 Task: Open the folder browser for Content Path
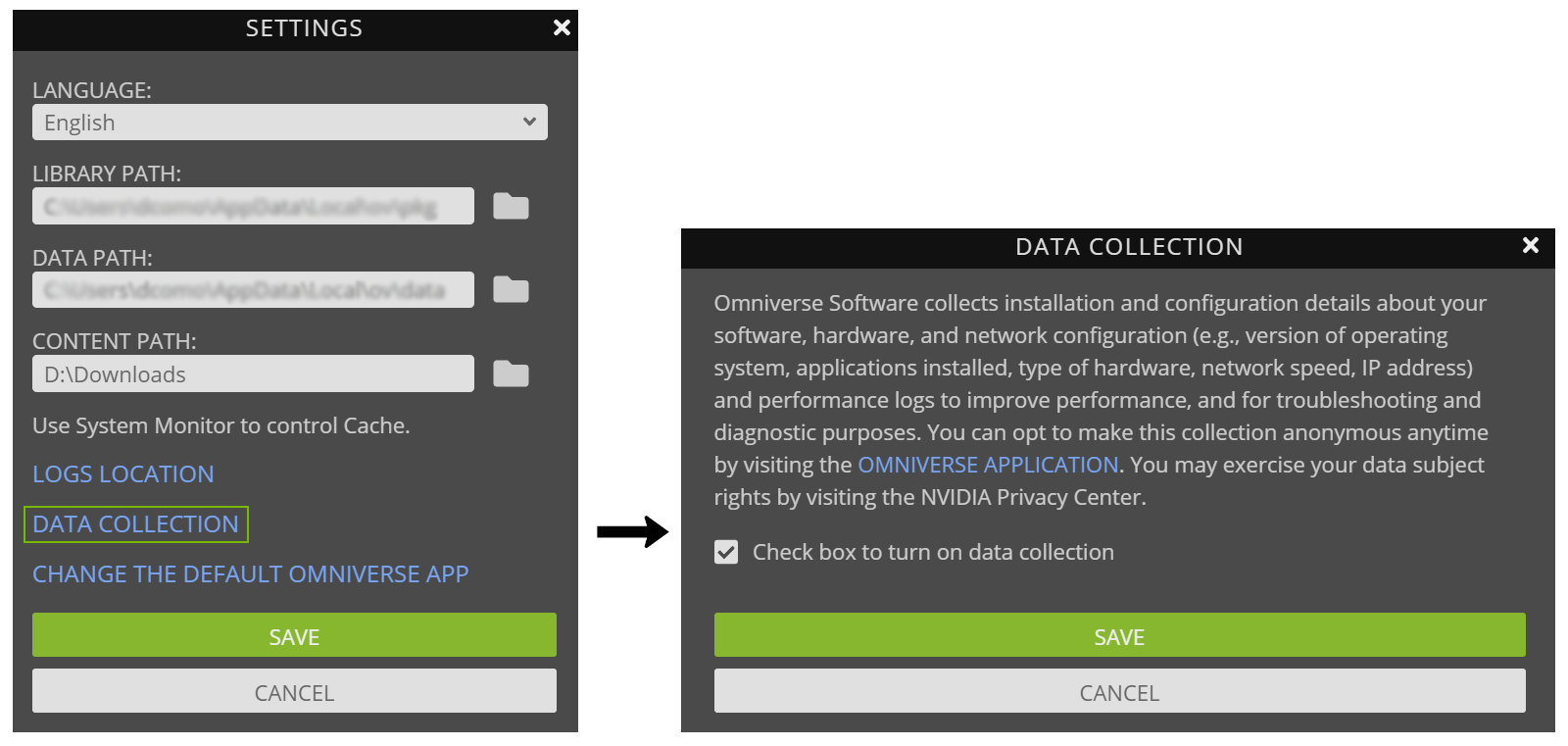[x=511, y=373]
